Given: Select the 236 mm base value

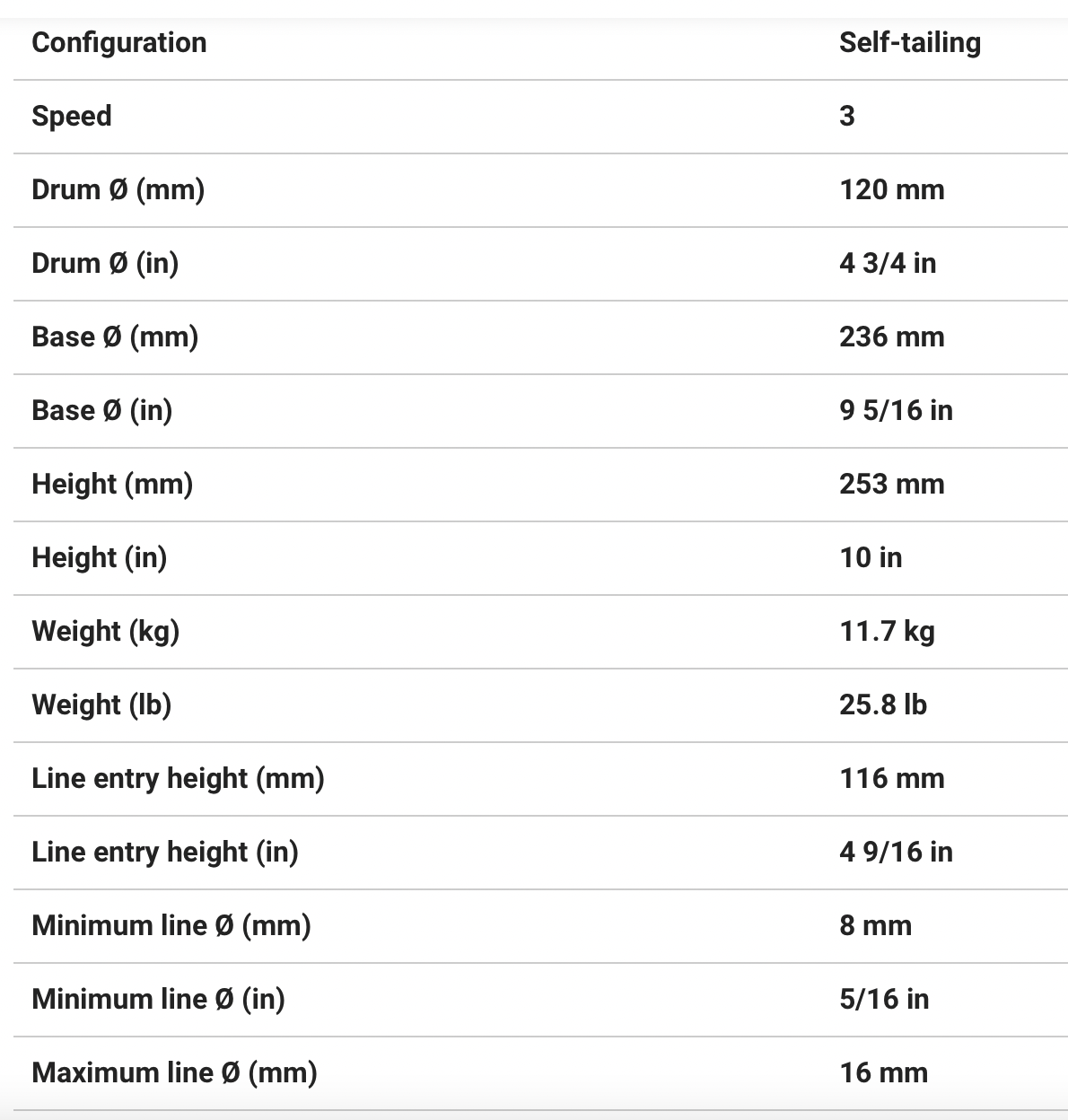Looking at the screenshot, I should [x=891, y=337].
